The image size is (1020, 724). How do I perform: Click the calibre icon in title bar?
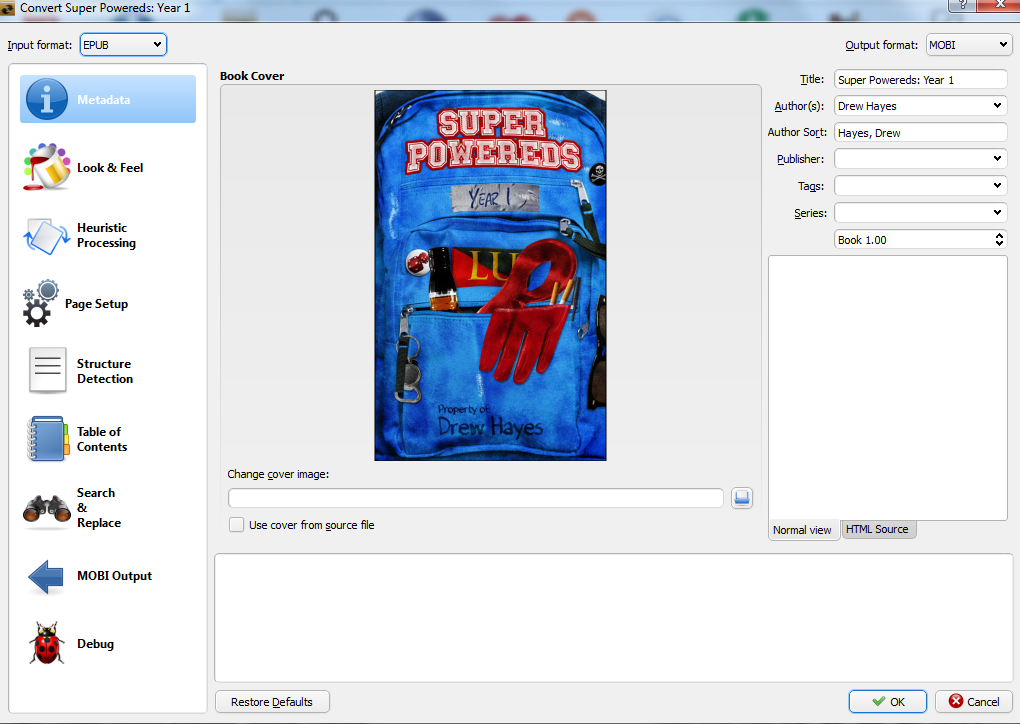pyautogui.click(x=8, y=8)
